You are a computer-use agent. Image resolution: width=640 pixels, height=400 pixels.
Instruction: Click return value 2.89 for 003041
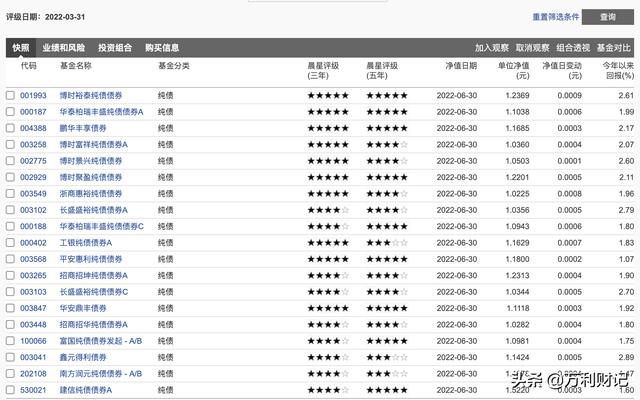626,357
